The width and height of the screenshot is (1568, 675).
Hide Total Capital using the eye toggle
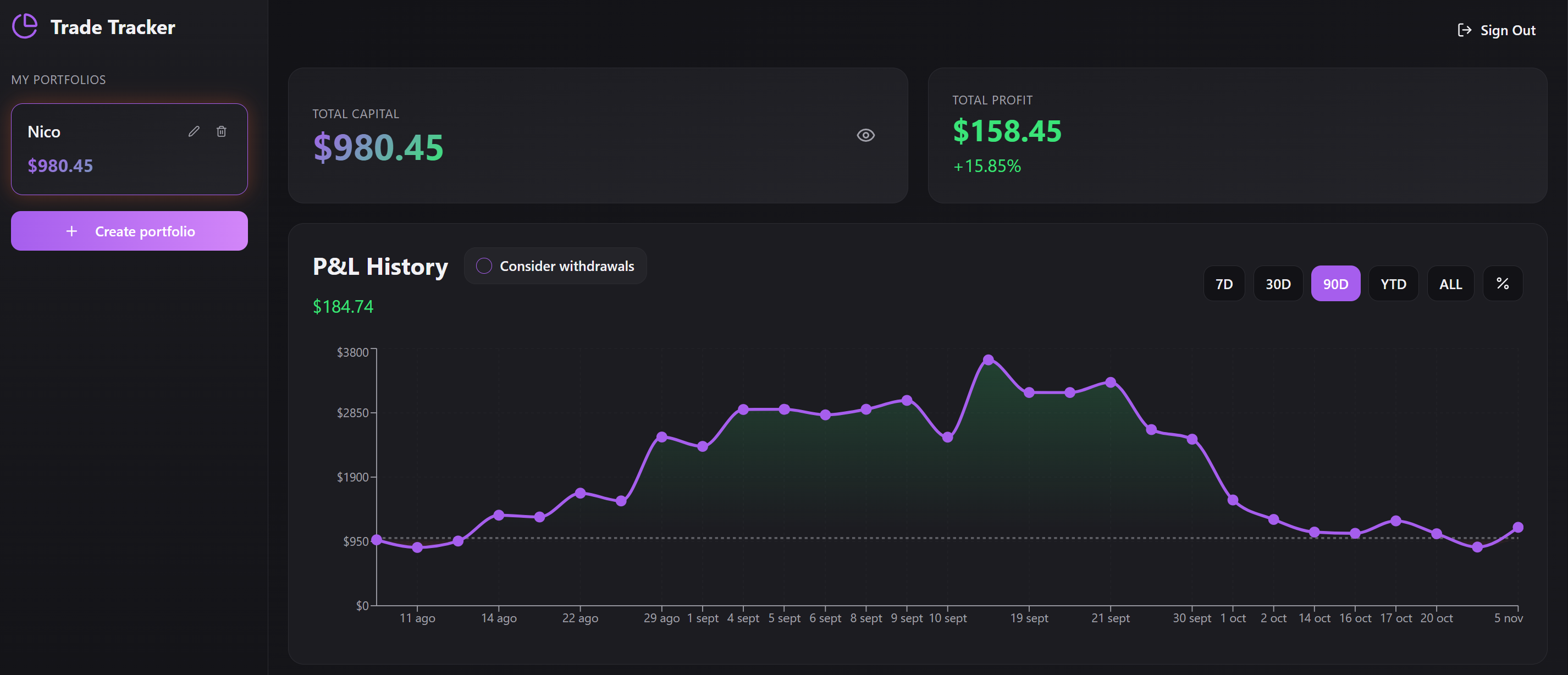865,135
